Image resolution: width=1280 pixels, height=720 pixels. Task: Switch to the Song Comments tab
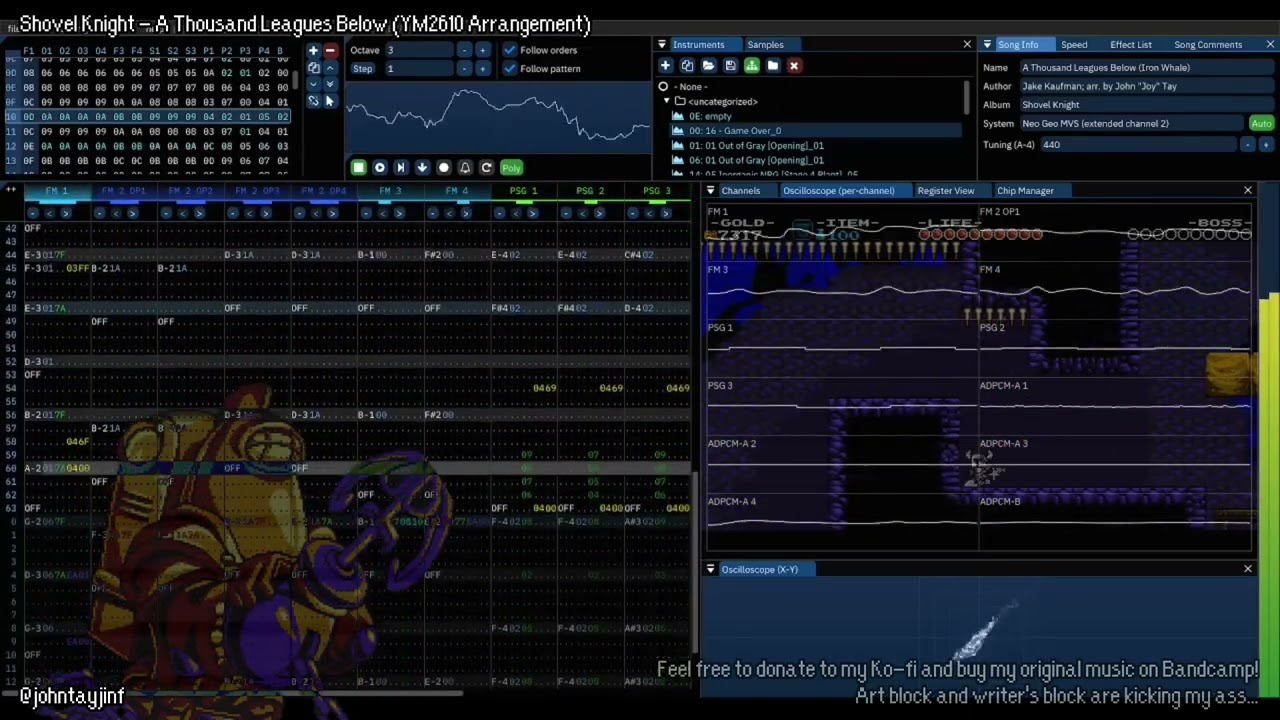1208,44
